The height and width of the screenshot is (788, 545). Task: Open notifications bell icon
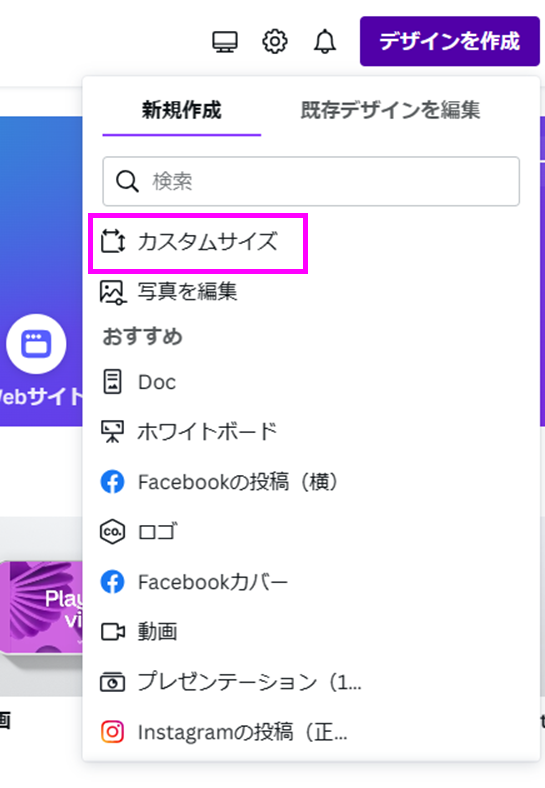[x=325, y=42]
